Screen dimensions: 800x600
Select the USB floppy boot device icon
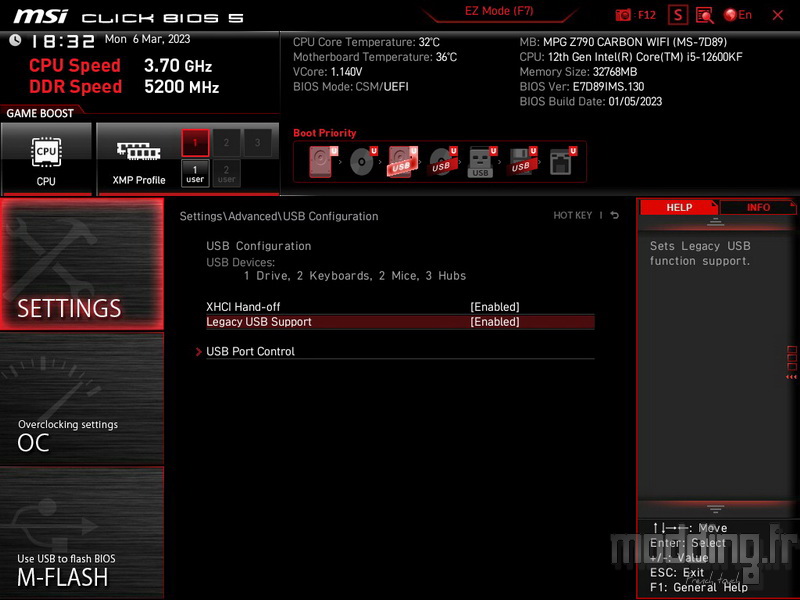coord(521,161)
